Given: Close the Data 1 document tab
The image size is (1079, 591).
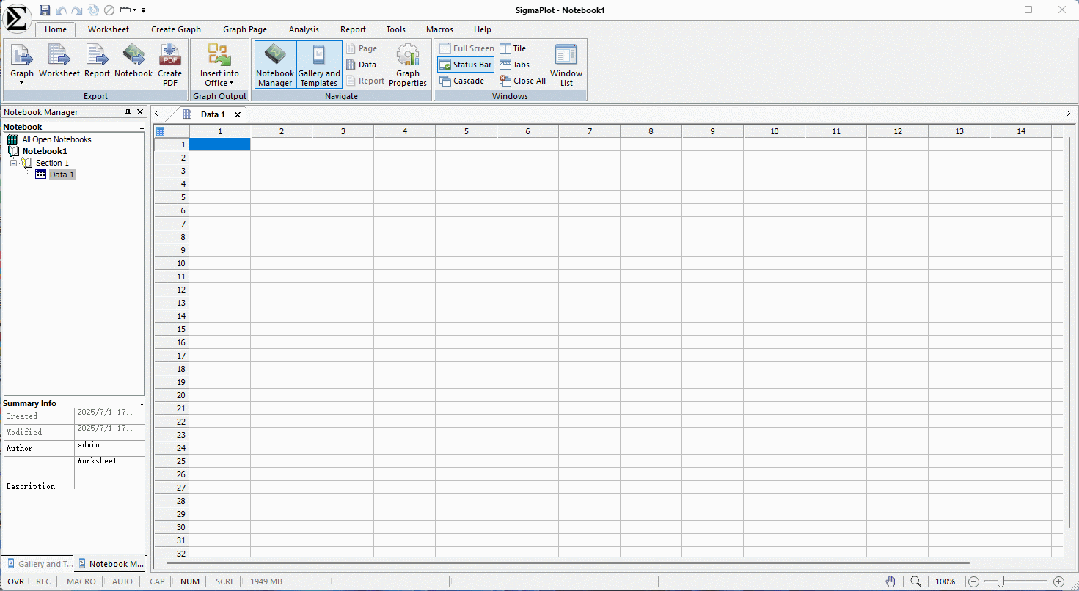Looking at the screenshot, I should [237, 114].
